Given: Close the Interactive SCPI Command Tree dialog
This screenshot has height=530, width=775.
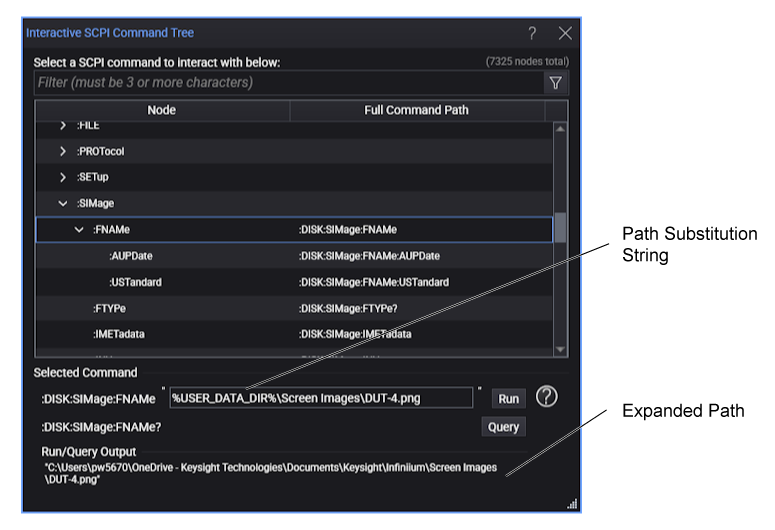Looking at the screenshot, I should 565,33.
